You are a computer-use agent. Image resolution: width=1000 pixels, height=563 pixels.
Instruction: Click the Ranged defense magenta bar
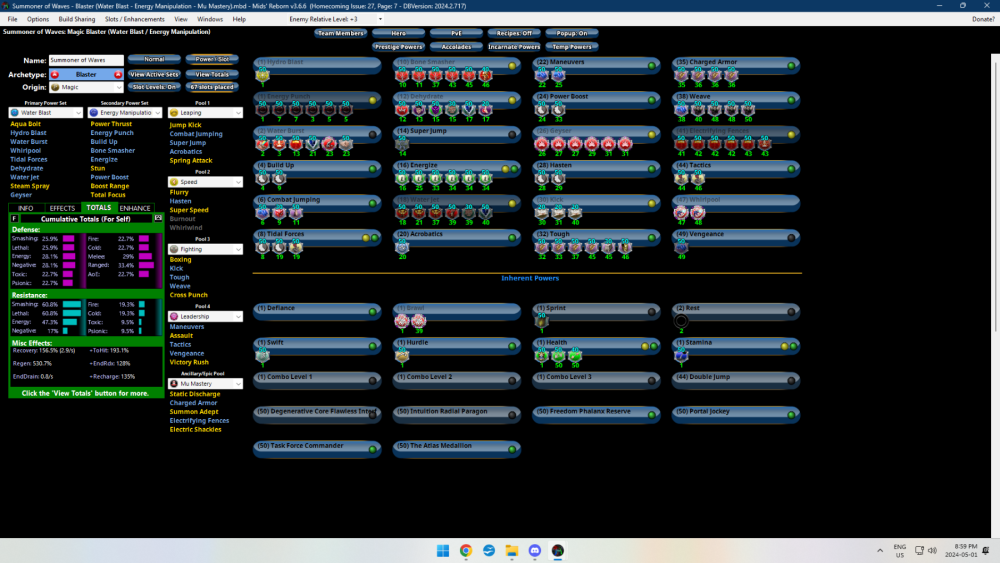(146, 265)
